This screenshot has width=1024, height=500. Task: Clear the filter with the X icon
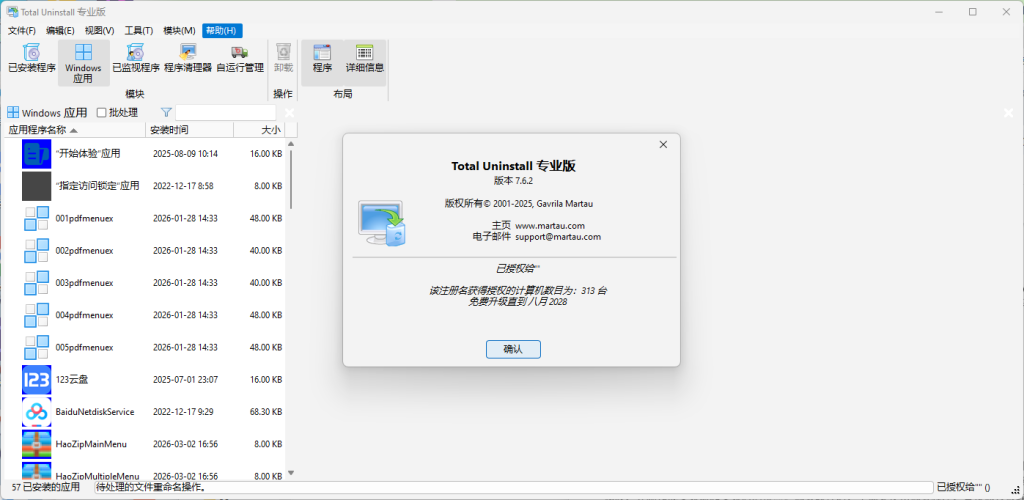289,113
